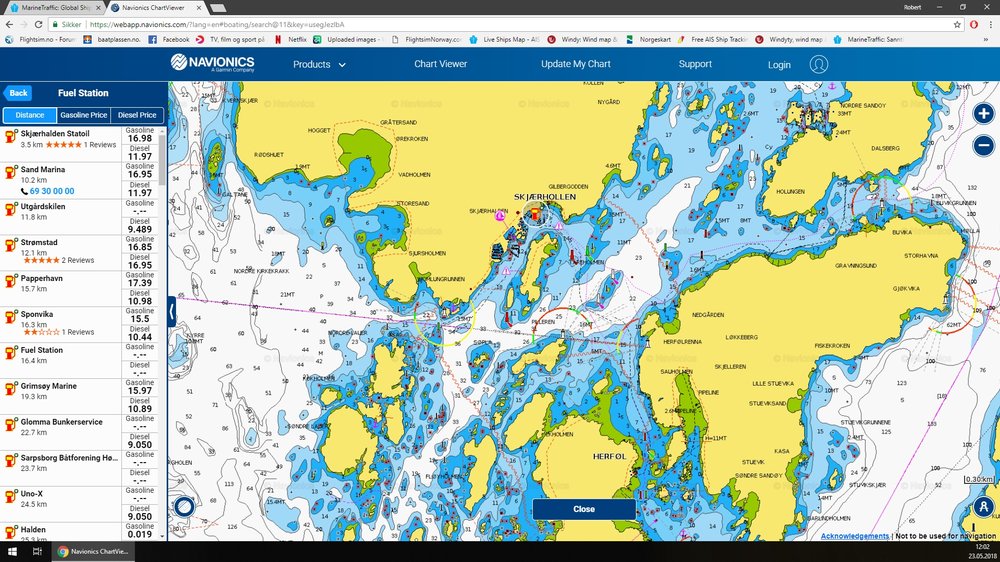Image resolution: width=1000 pixels, height=562 pixels.
Task: Zoom out on the chart
Action: coord(983,145)
